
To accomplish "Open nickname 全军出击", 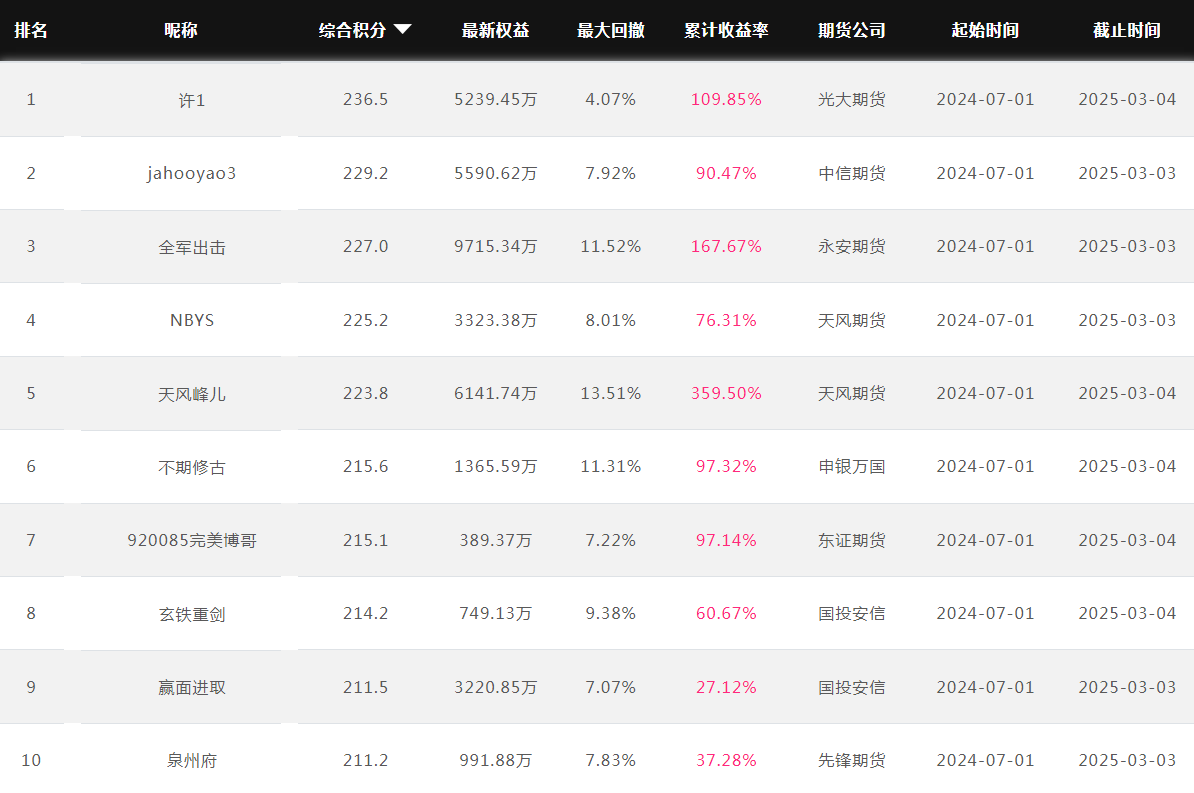I will pos(192,247).
